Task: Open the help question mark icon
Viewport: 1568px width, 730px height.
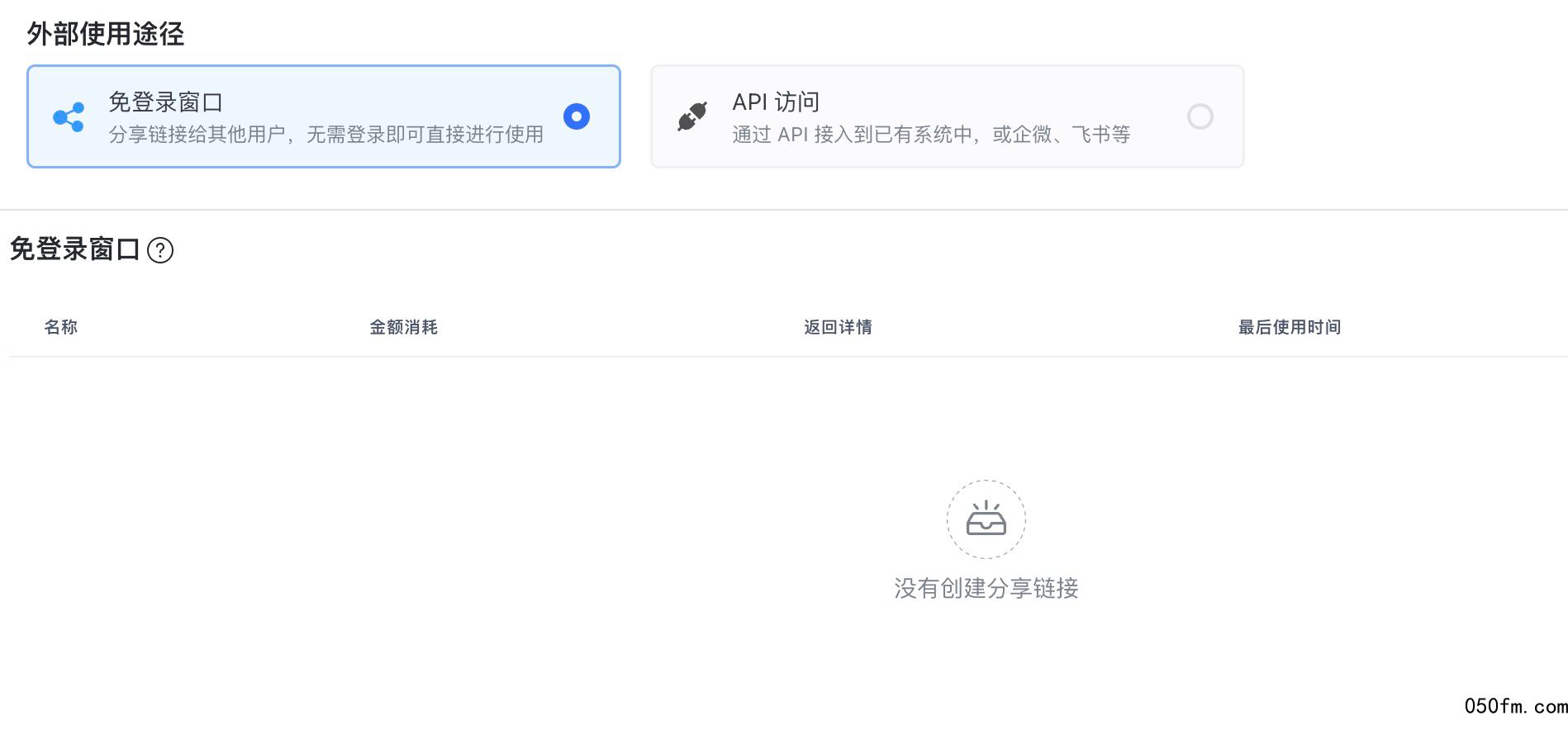Action: point(160,250)
